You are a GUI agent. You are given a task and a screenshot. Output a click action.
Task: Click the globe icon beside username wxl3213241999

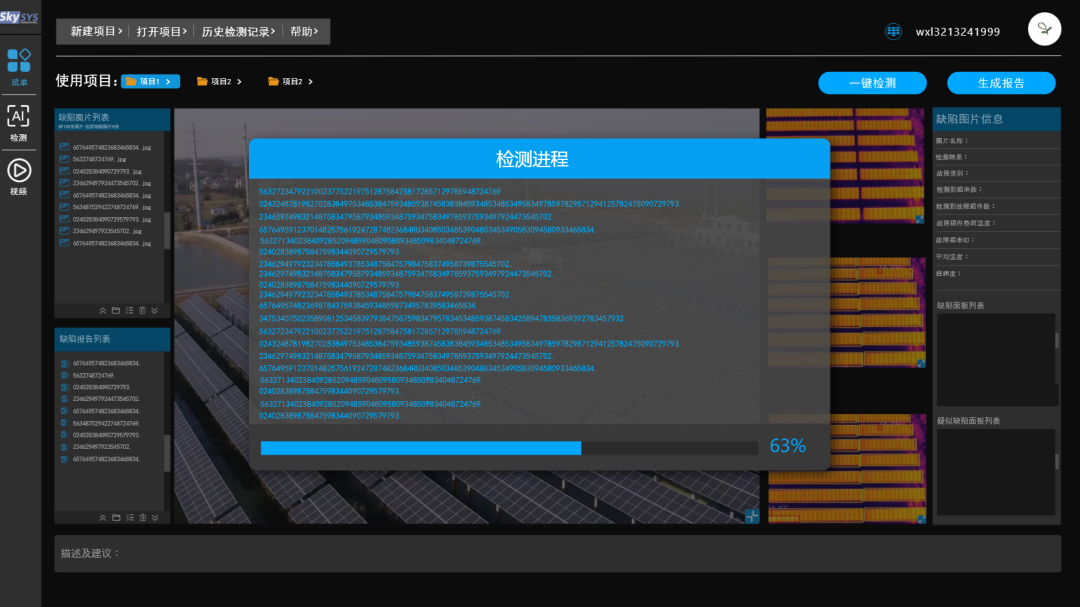[893, 31]
